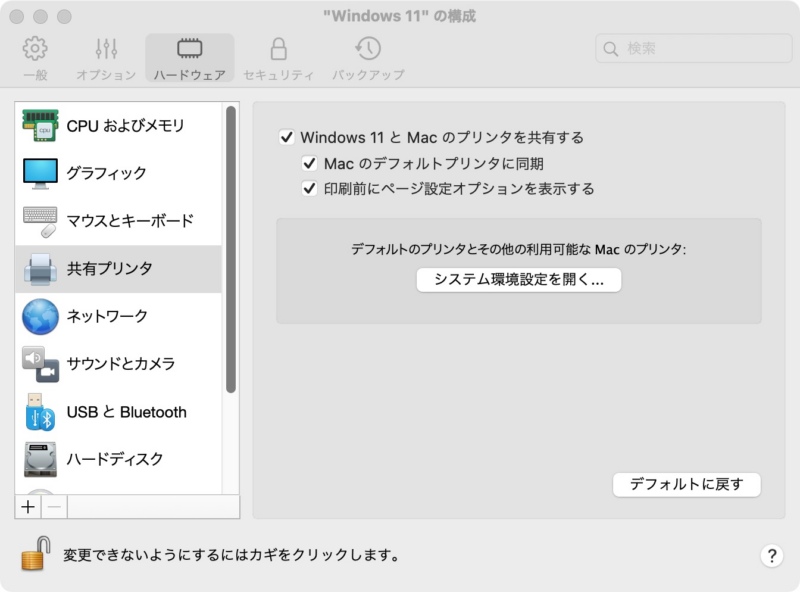Select the サウンドとカメラ label in the sidebar

(121, 364)
